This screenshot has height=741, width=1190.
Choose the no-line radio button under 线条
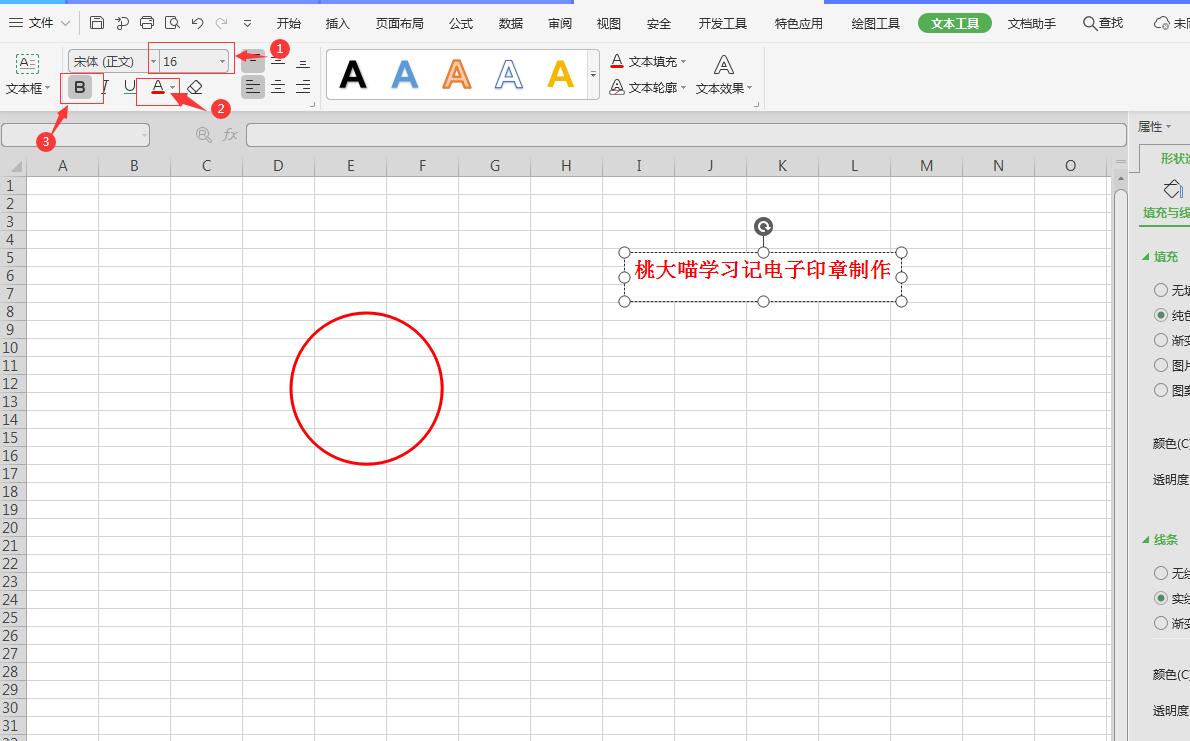(x=1161, y=573)
